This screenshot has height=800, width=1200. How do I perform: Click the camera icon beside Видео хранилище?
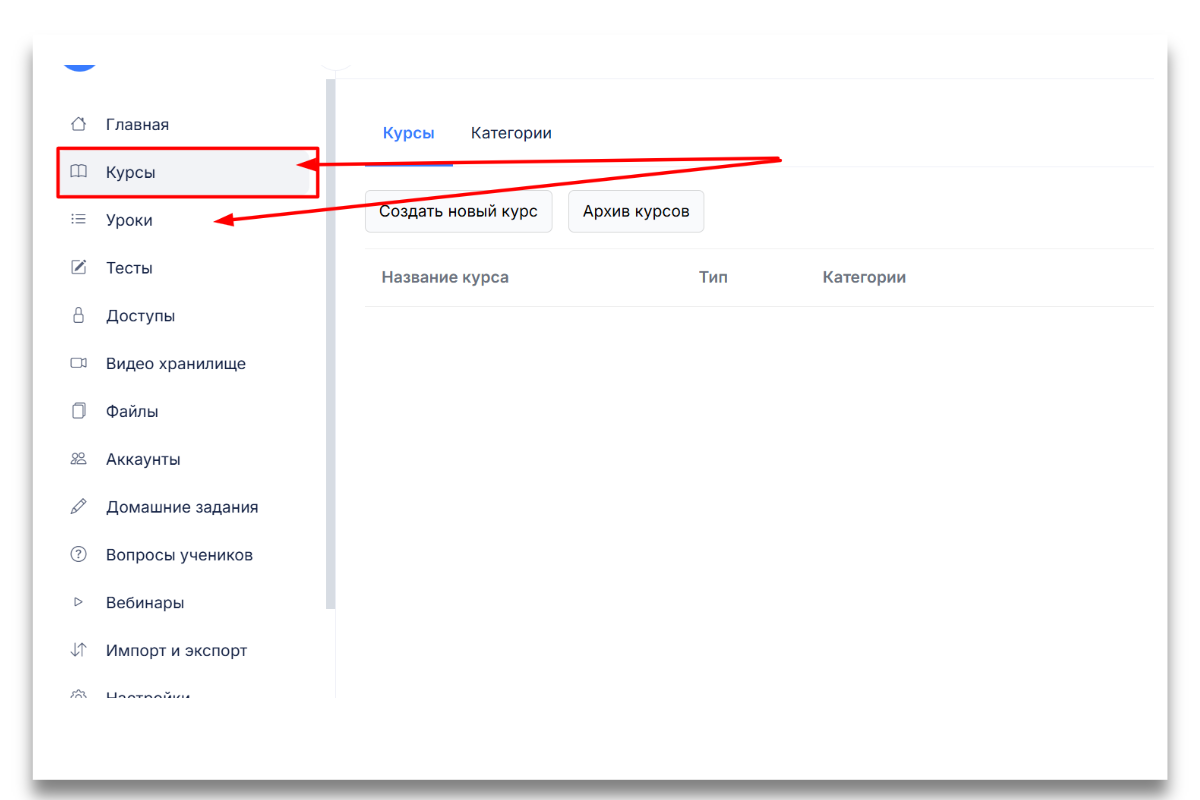click(78, 363)
